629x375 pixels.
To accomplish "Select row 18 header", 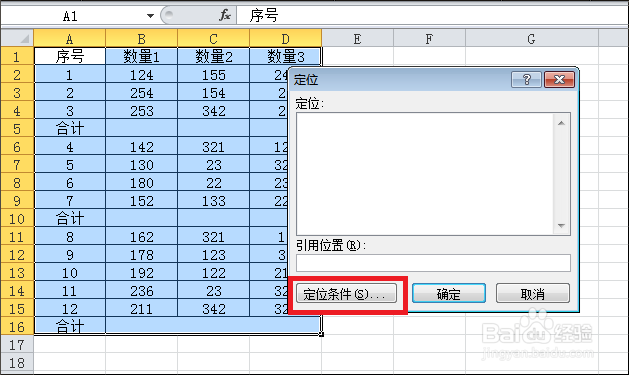I will (x=17, y=363).
